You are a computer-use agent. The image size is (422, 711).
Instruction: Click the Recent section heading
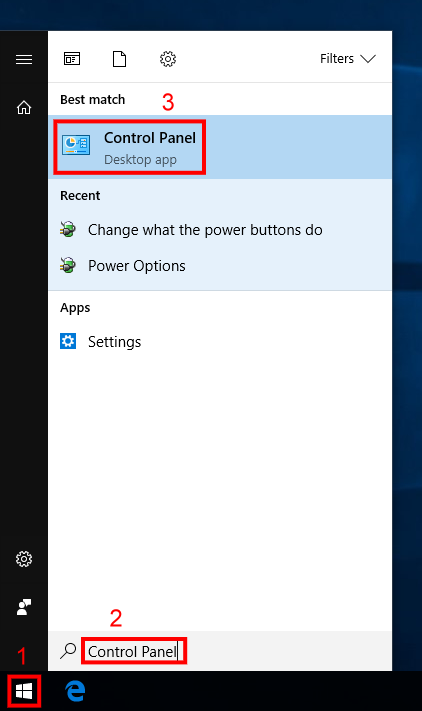tap(80, 195)
